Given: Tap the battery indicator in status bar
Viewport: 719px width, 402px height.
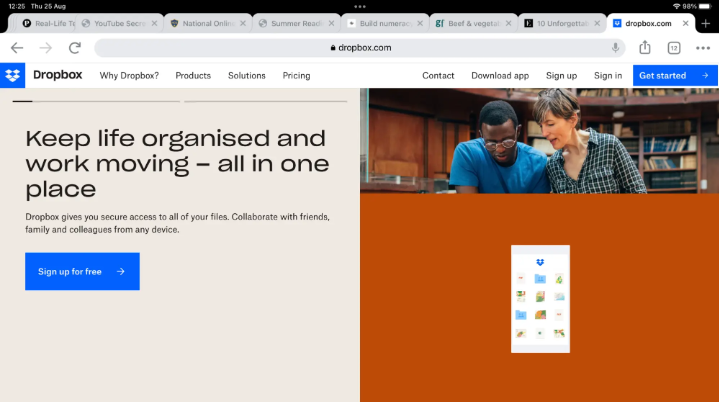Looking at the screenshot, I should point(705,6).
